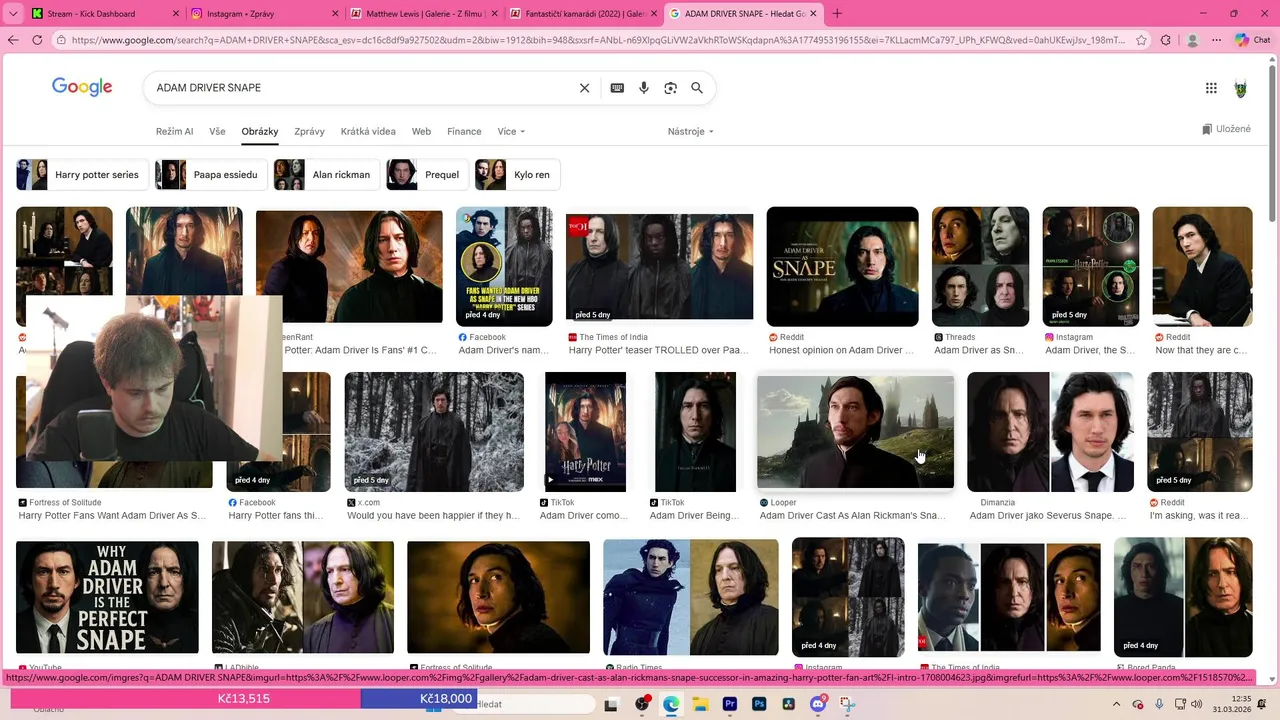Open a new browser tab
Screen dimensions: 1280x720
[x=837, y=14]
